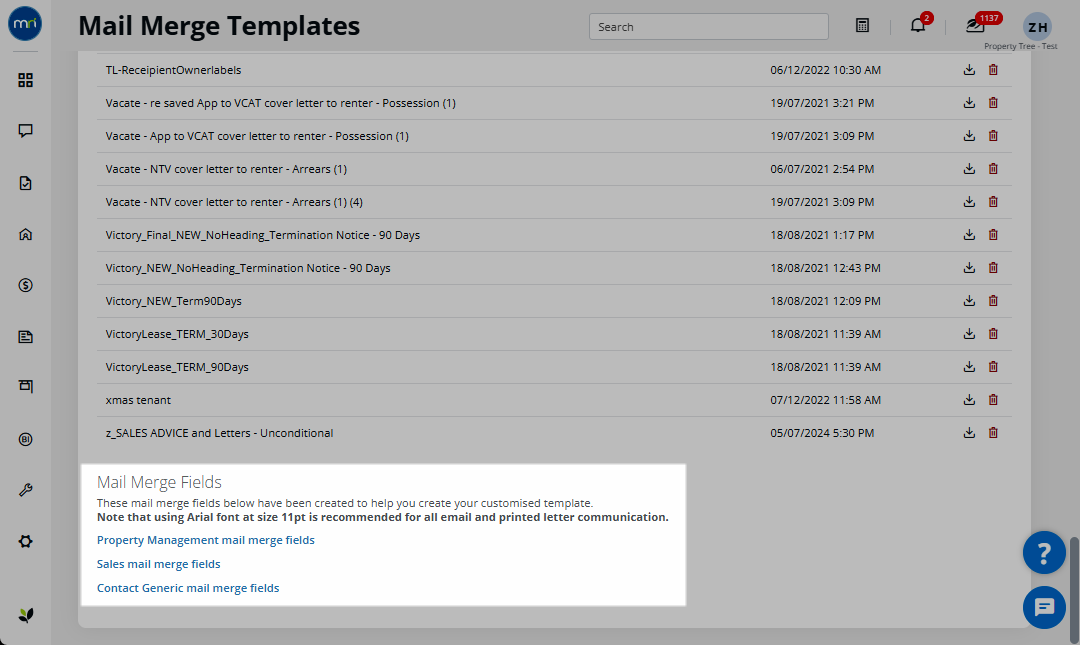1080x645 pixels.
Task: Delete the VictoryLease_TERM_90Days template
Action: click(993, 367)
